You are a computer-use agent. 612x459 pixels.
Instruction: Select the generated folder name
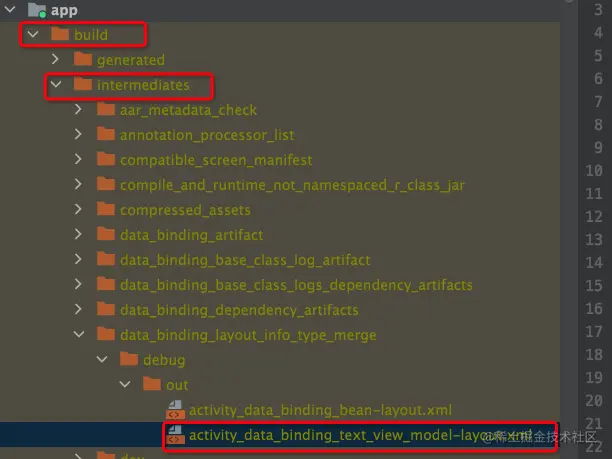(131, 60)
